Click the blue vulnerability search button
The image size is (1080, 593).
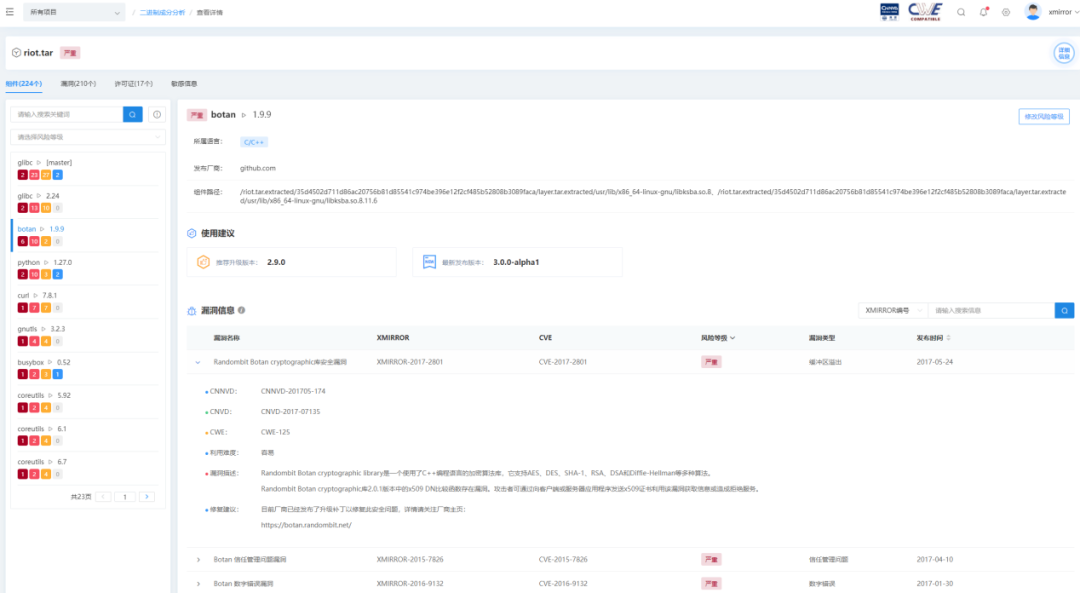point(1064,311)
